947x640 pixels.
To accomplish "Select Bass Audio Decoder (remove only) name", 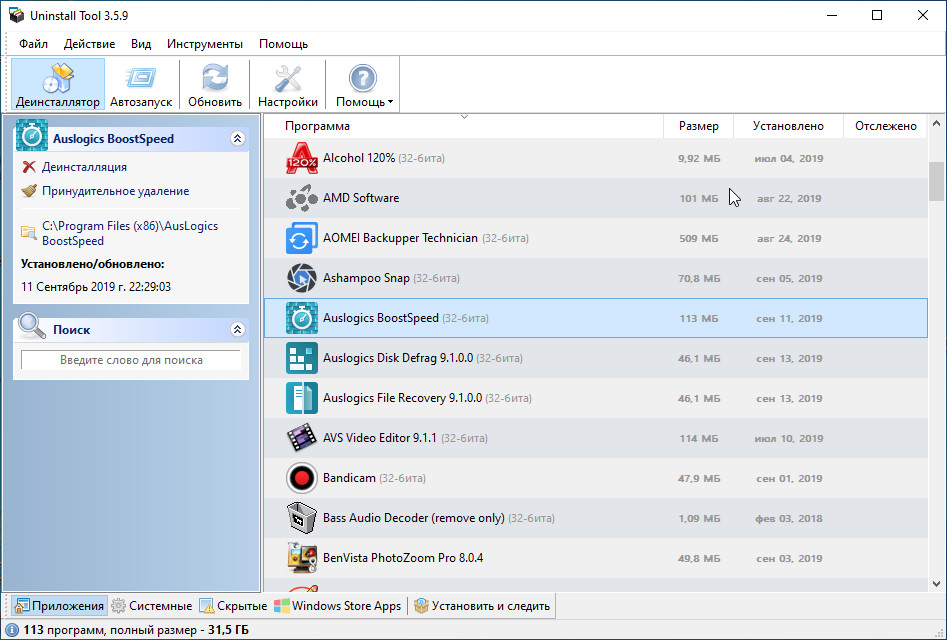I will point(414,518).
